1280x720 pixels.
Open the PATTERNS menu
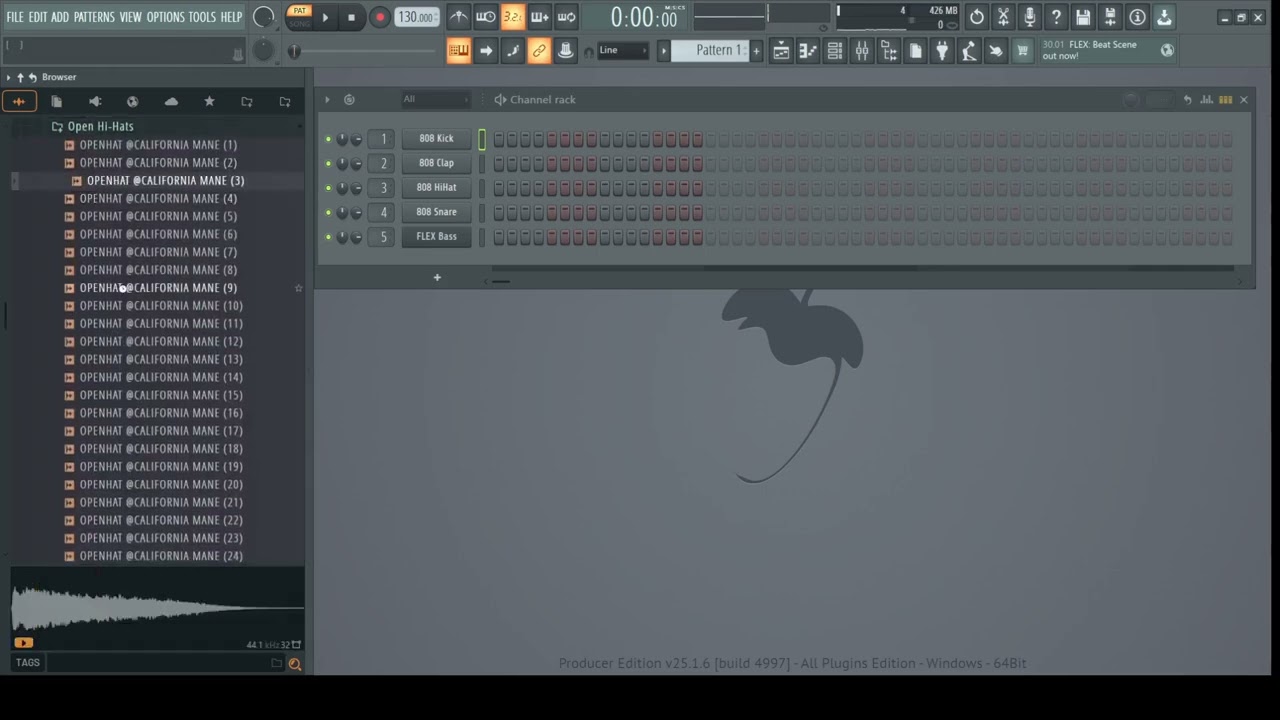(94, 17)
